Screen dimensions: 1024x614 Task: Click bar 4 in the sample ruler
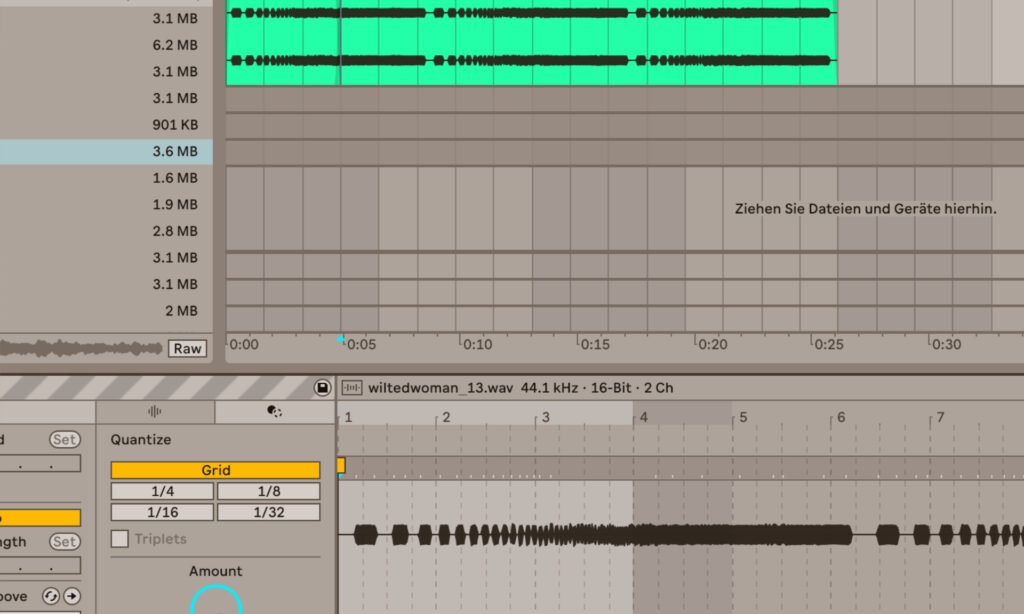pyautogui.click(x=643, y=417)
